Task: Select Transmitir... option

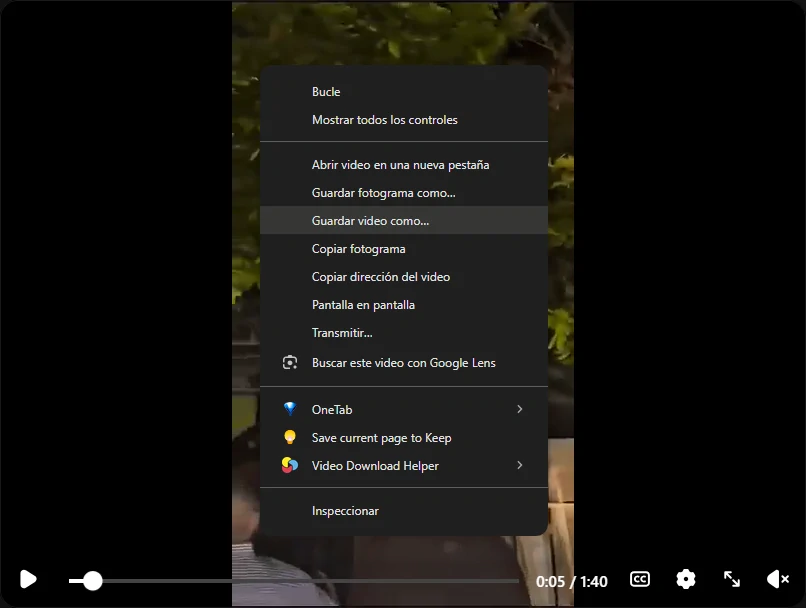Action: [404, 333]
